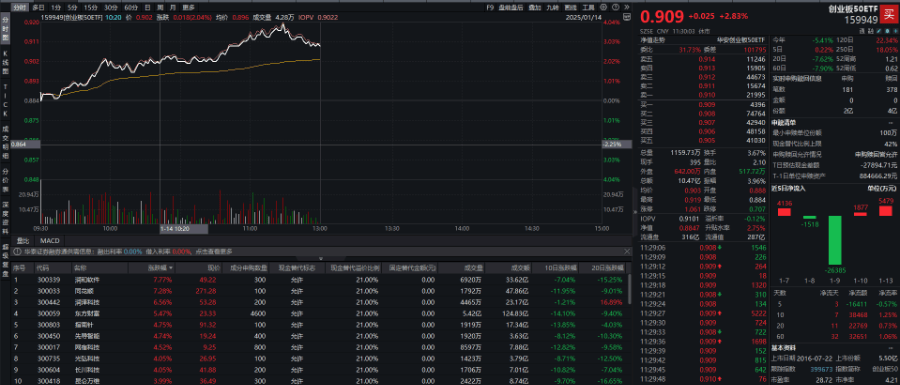Select the 东方财富 stock row
The width and height of the screenshot is (900, 385).
319,313
